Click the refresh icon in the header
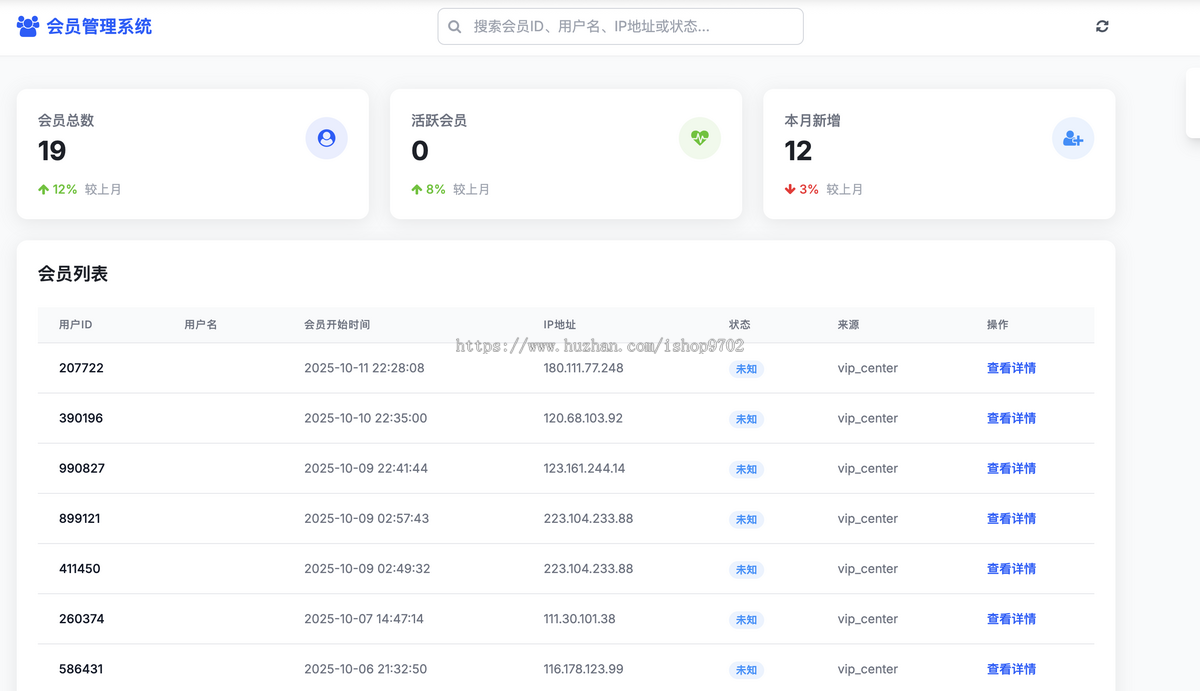 (1102, 27)
